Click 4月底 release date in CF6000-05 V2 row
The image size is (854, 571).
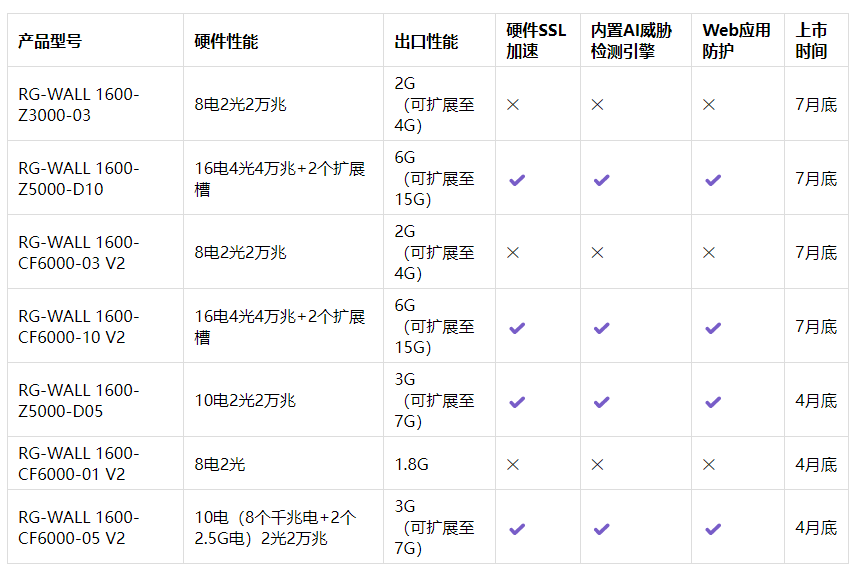point(816,527)
